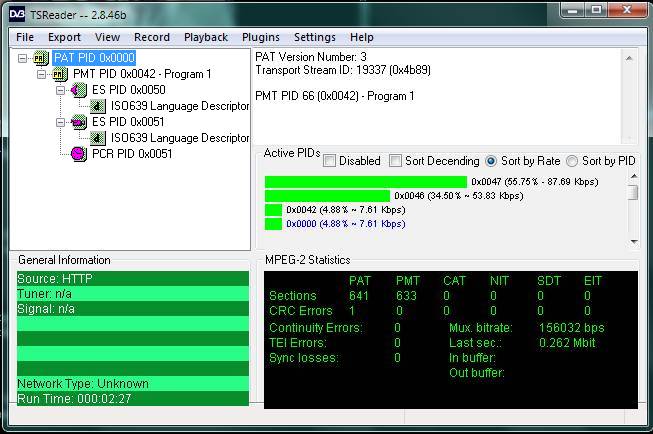Click the 0x0000 bitrate bar
The image size is (653, 434).
(x=273, y=224)
